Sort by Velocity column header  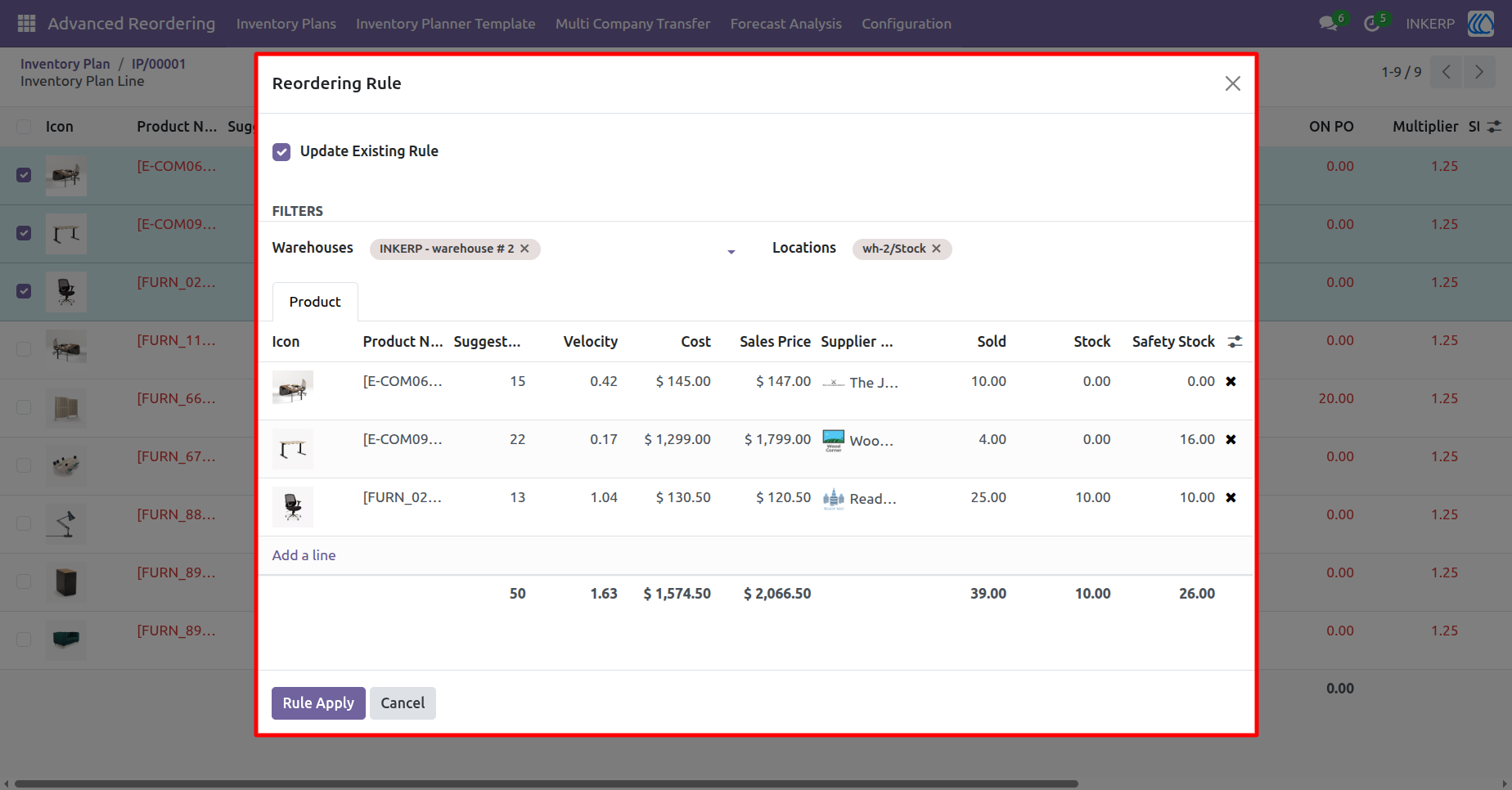tap(591, 342)
